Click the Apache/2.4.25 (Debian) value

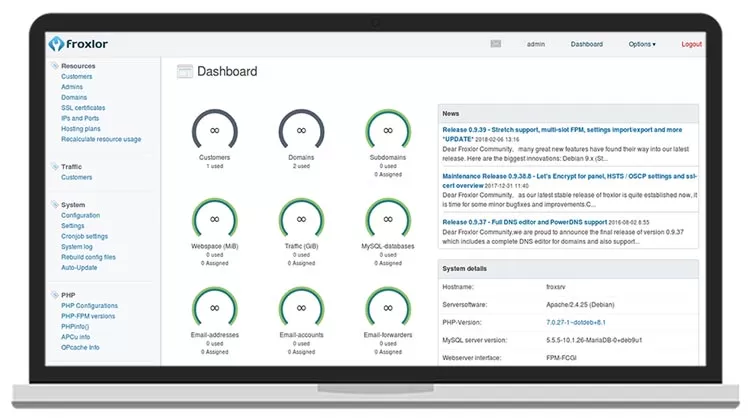click(580, 305)
